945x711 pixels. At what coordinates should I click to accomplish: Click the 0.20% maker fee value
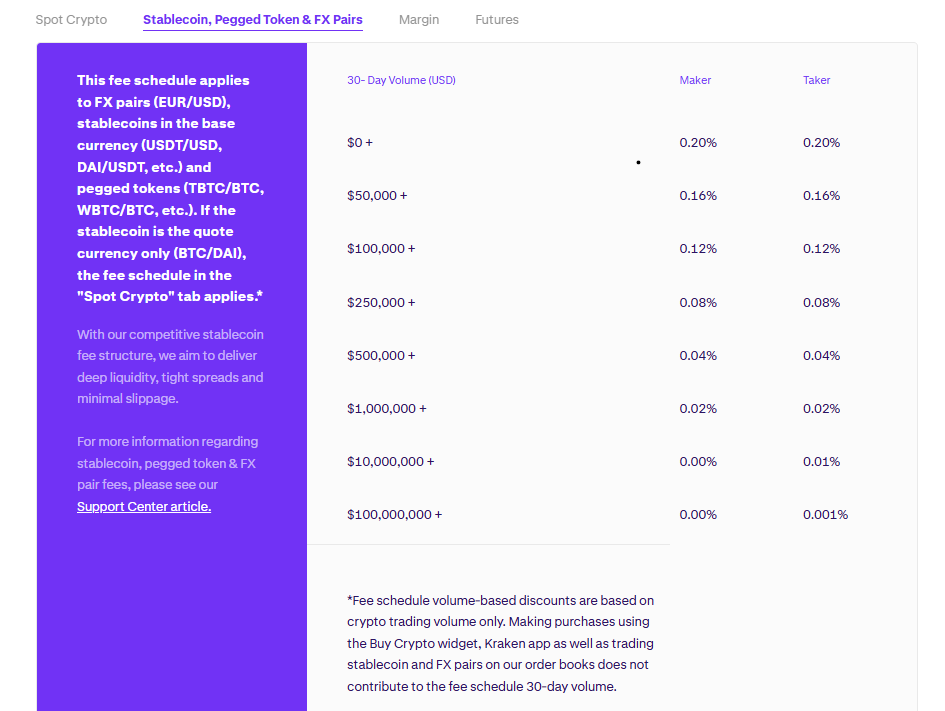(697, 142)
